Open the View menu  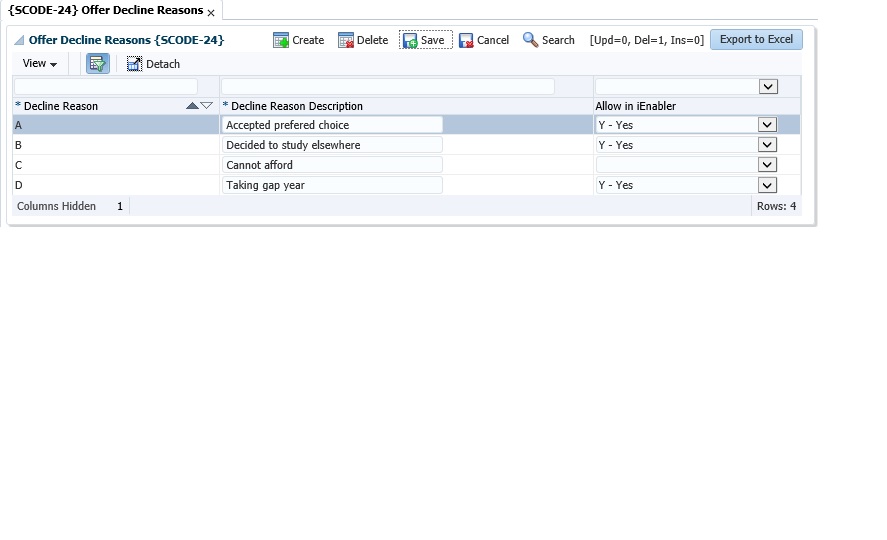39,63
